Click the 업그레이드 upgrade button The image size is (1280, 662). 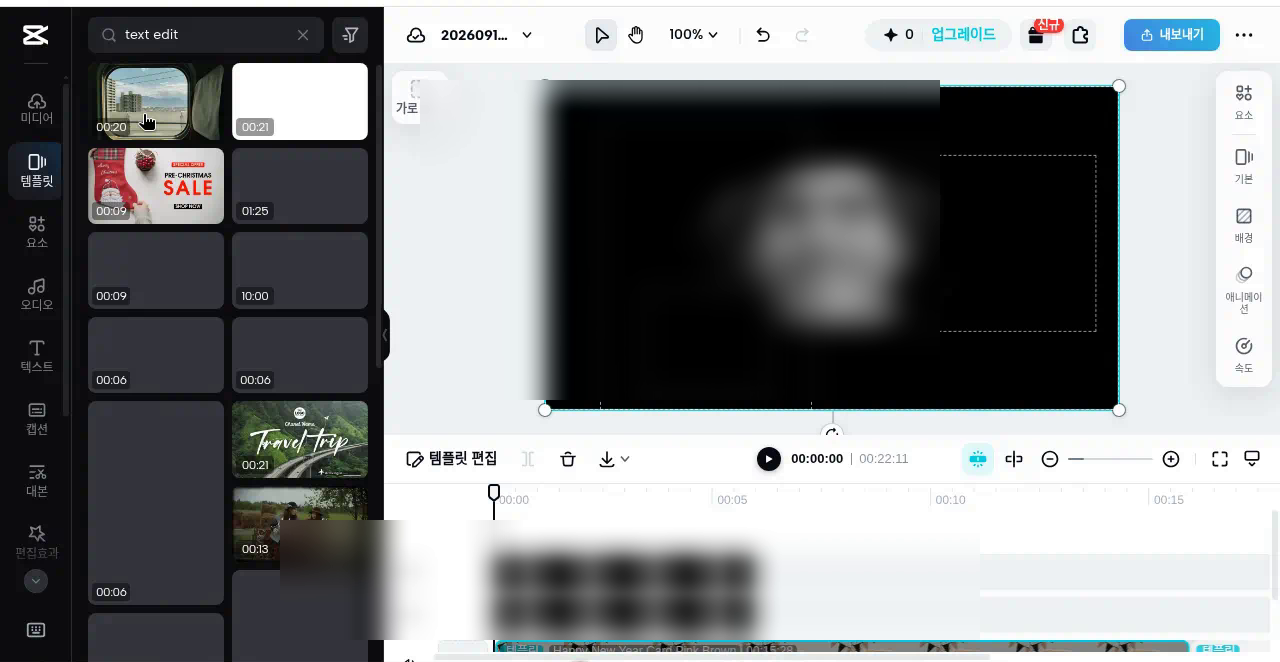[963, 35]
